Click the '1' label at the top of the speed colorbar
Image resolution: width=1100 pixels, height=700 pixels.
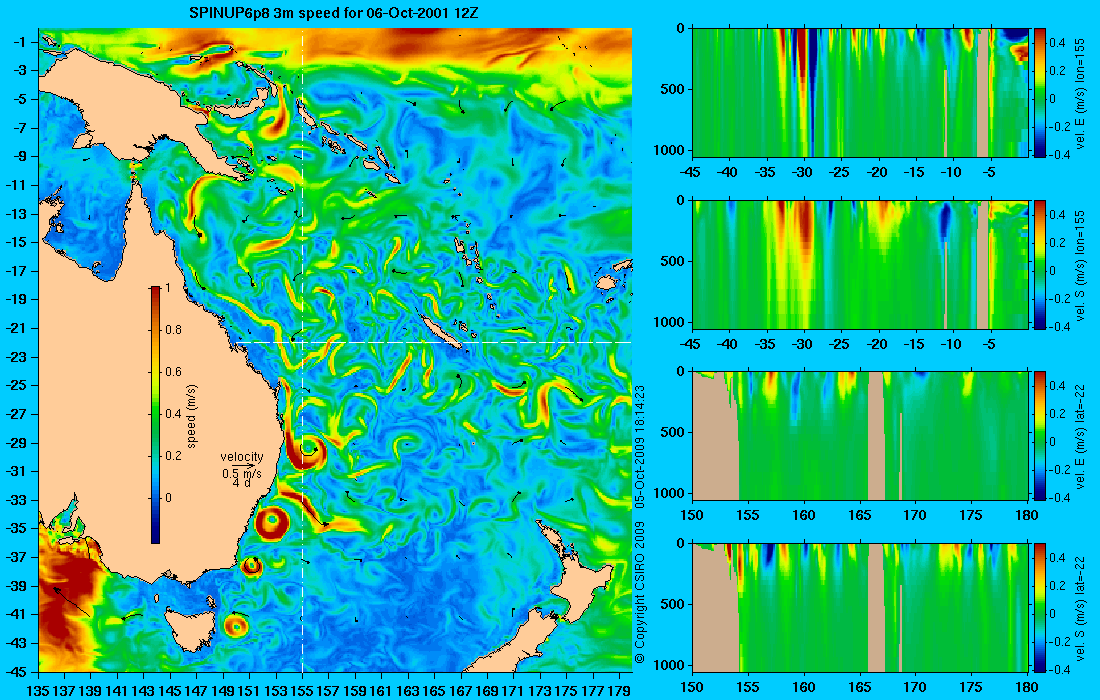tap(168, 288)
